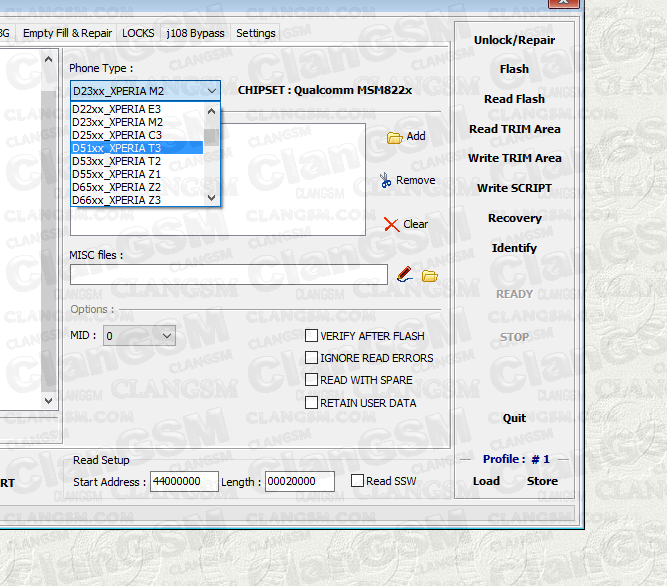This screenshot has height=586, width=667.
Task: Click the Add folder icon
Action: coord(394,137)
